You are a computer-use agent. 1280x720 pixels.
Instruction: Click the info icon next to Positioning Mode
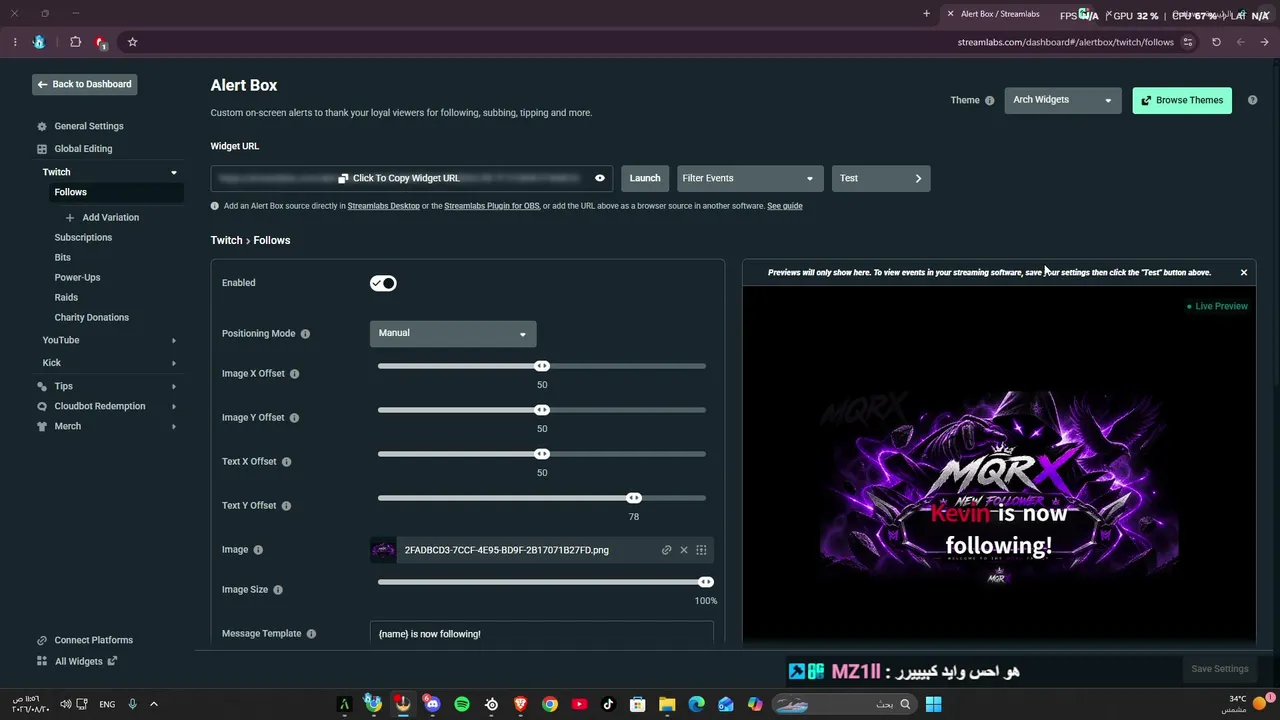click(x=305, y=334)
